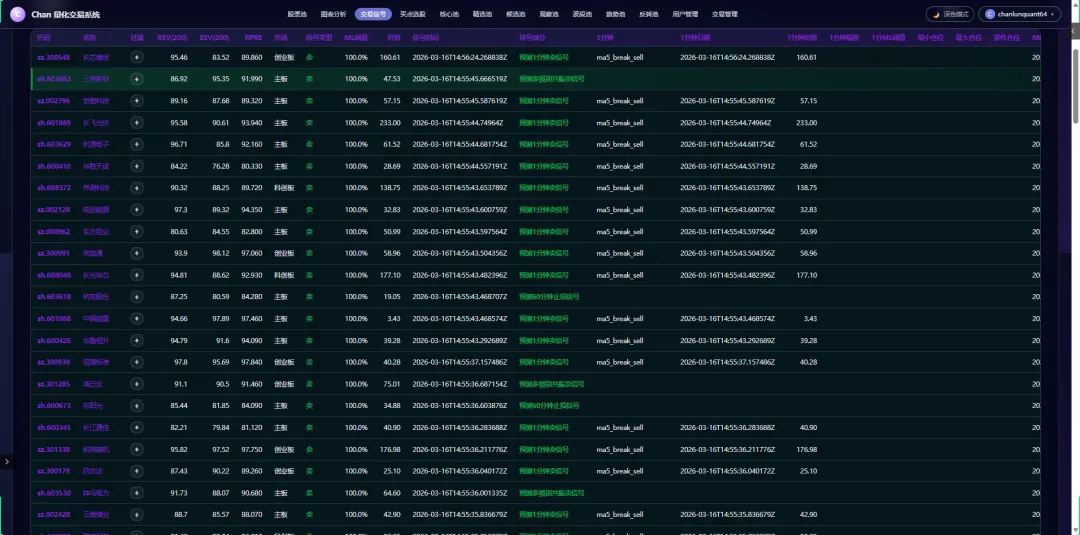Click ma5_break_sell cell in row sz.002428
The image size is (1080, 535).
pyautogui.click(x=620, y=514)
